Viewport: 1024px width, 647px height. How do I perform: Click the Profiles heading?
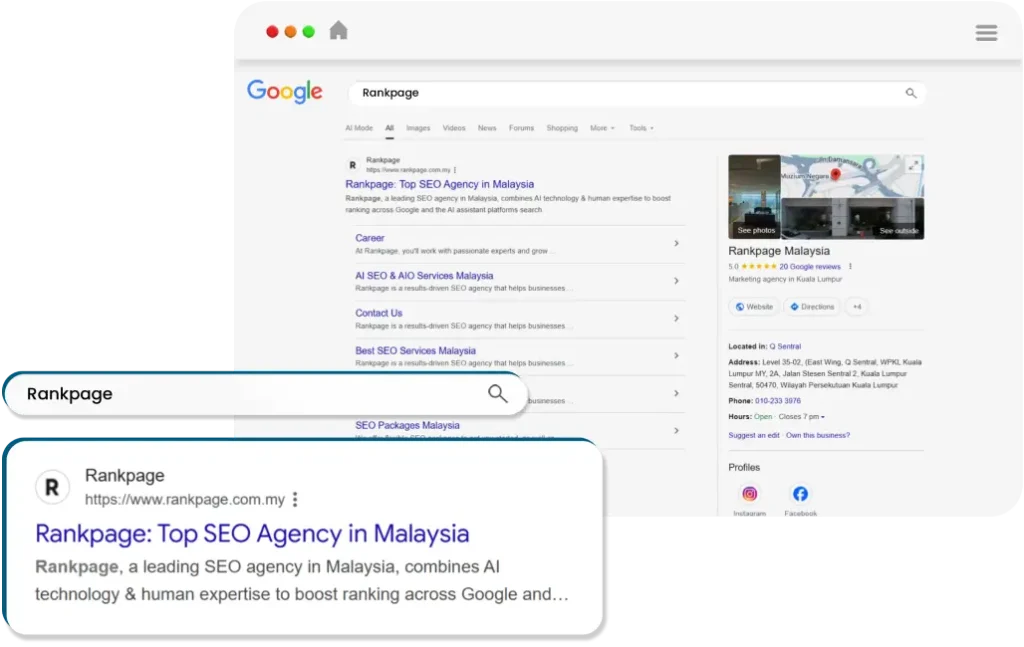point(744,467)
